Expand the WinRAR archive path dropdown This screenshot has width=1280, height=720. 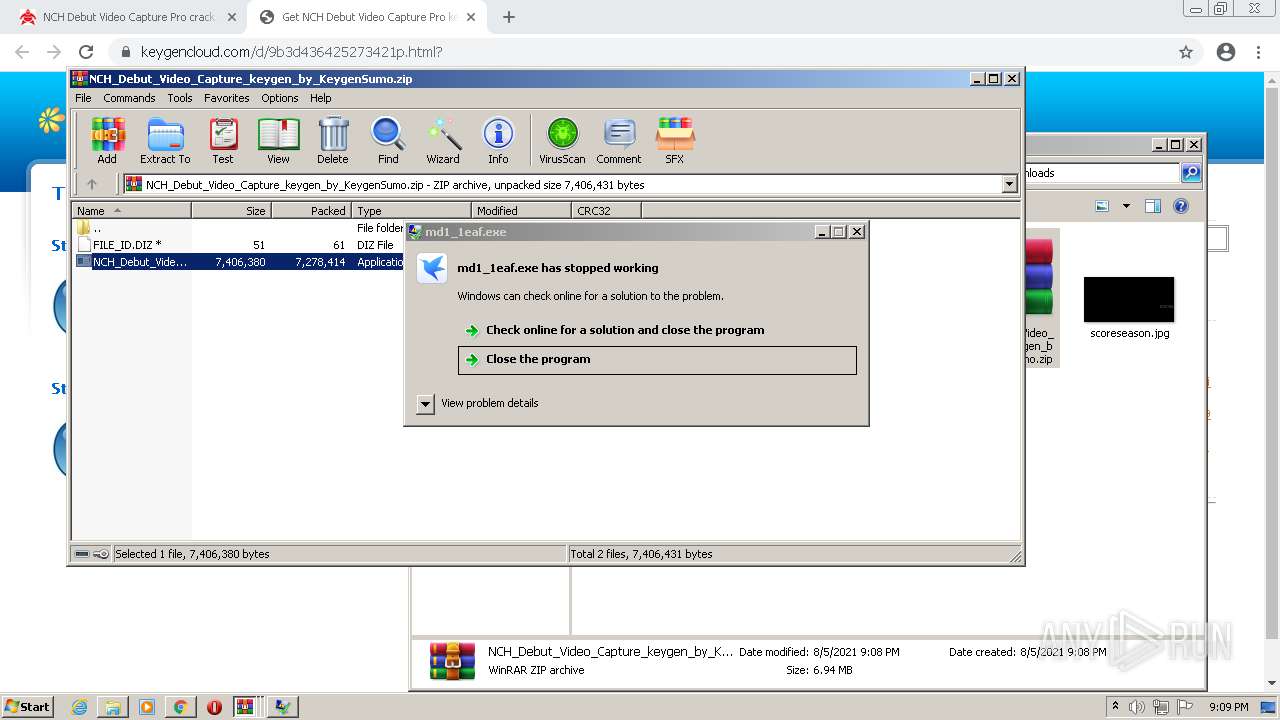pyautogui.click(x=1009, y=184)
